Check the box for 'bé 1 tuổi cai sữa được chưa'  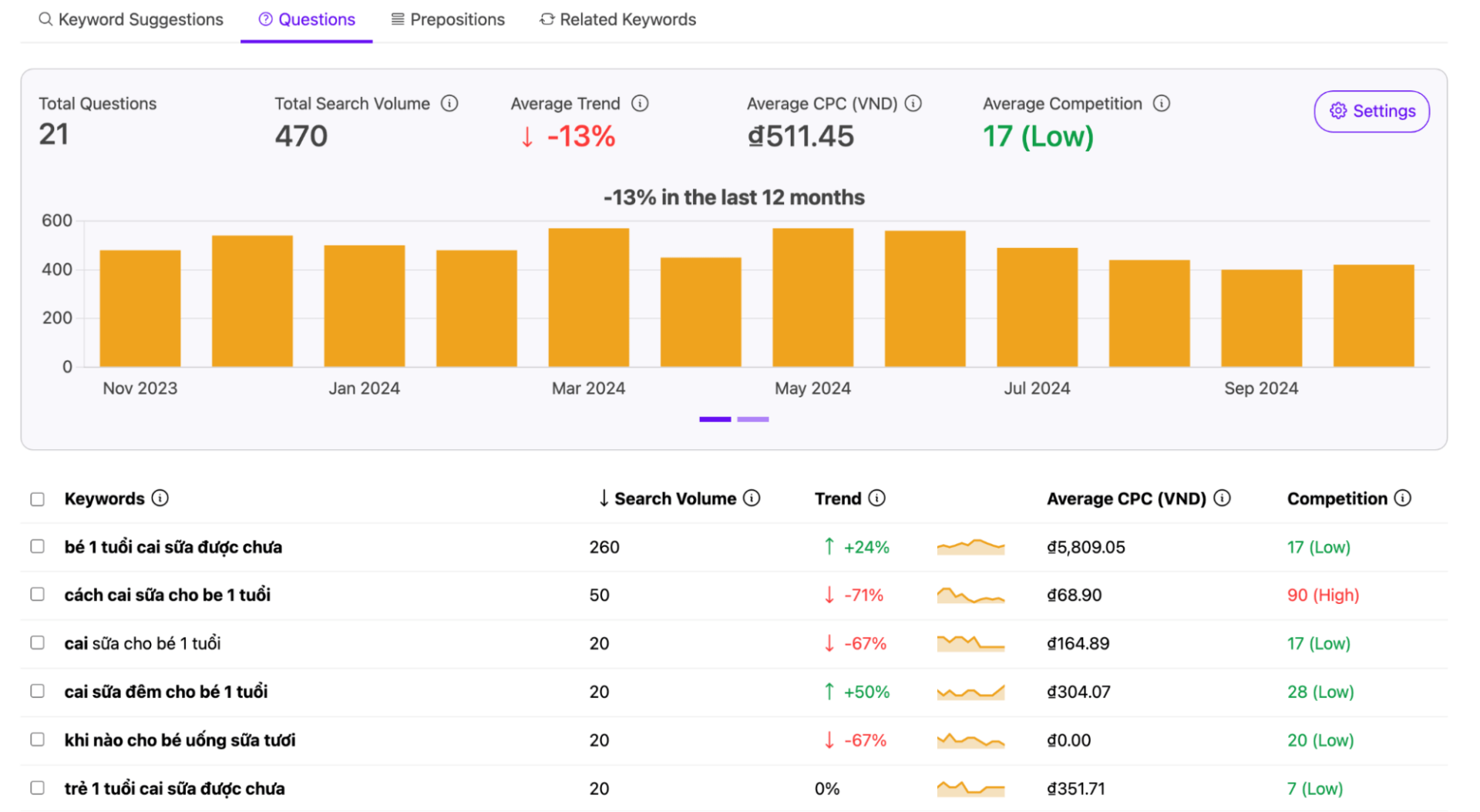(x=37, y=546)
